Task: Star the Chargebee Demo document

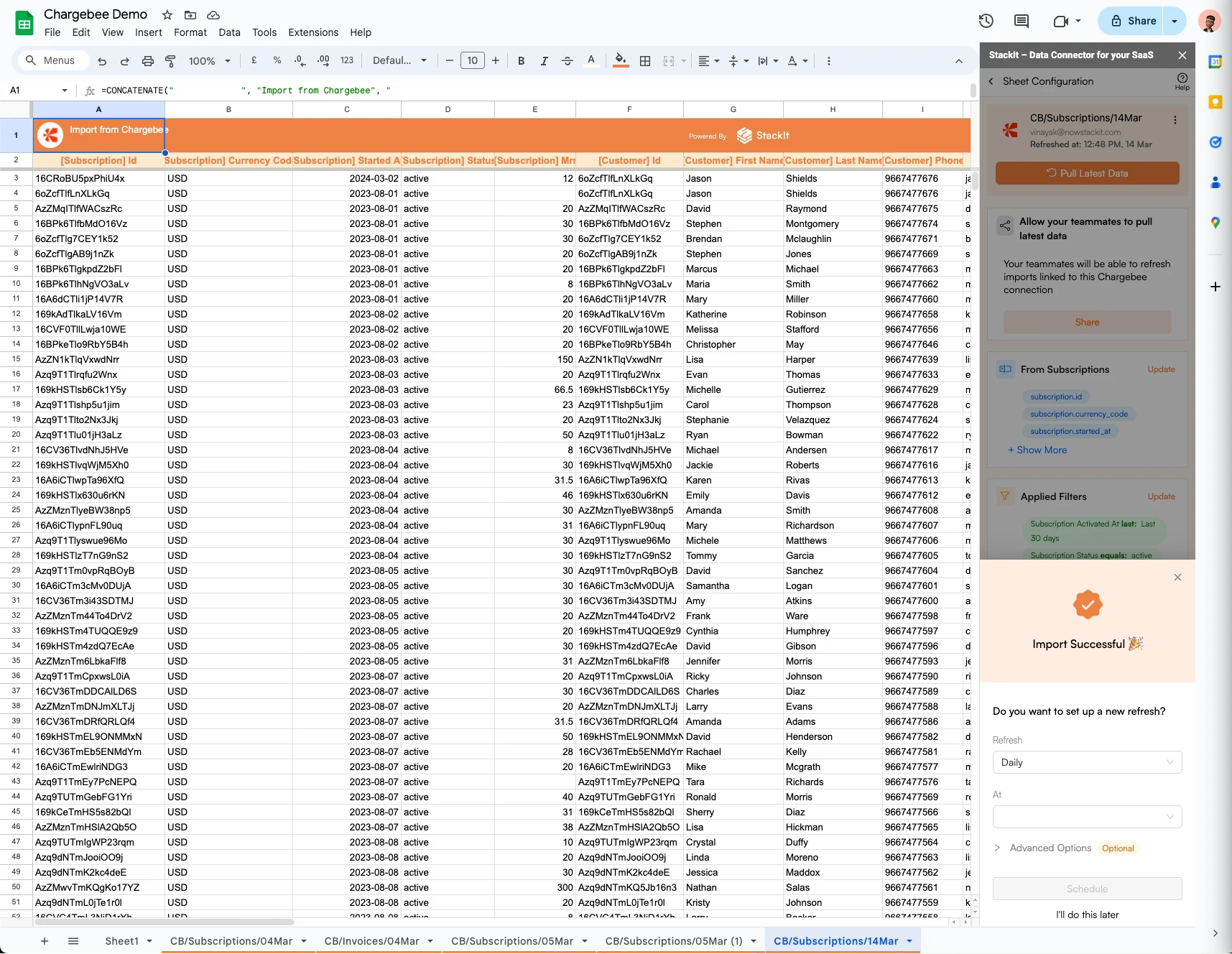Action: click(x=167, y=14)
